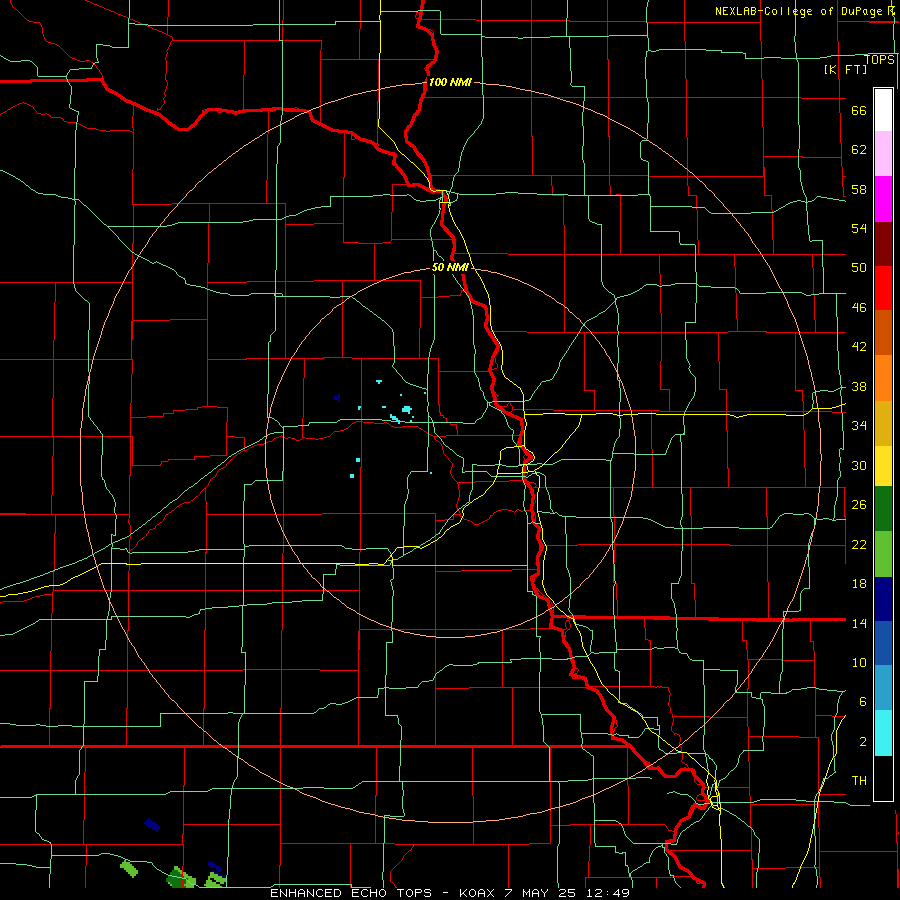
Task: Click the '[K FT]' units label
Action: [845, 69]
